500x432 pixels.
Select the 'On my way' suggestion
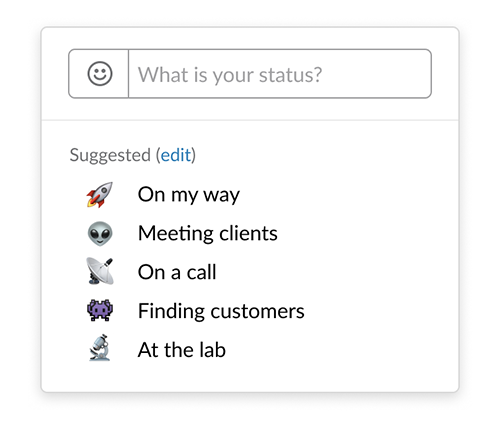tap(189, 195)
